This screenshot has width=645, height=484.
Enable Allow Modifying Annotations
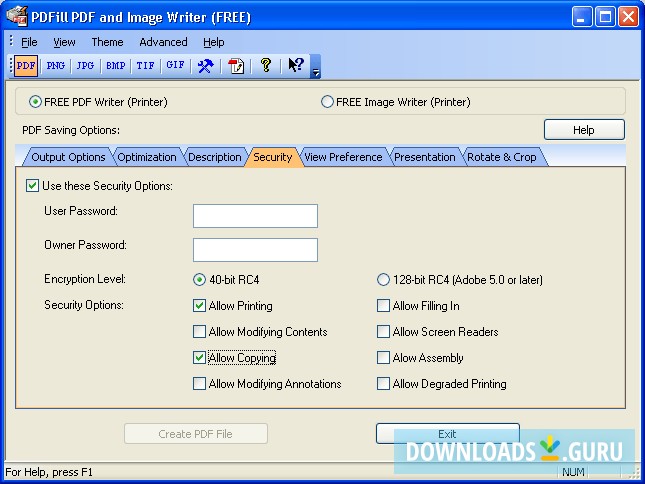(x=200, y=384)
